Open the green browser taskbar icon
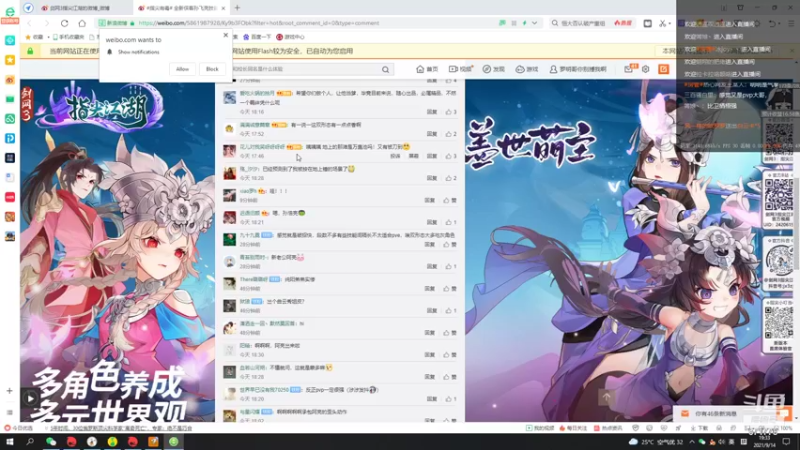Image resolution: width=800 pixels, height=450 pixels. [173, 441]
